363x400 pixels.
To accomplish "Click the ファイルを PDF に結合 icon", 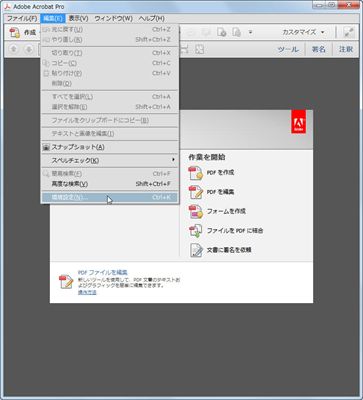I will (196, 231).
